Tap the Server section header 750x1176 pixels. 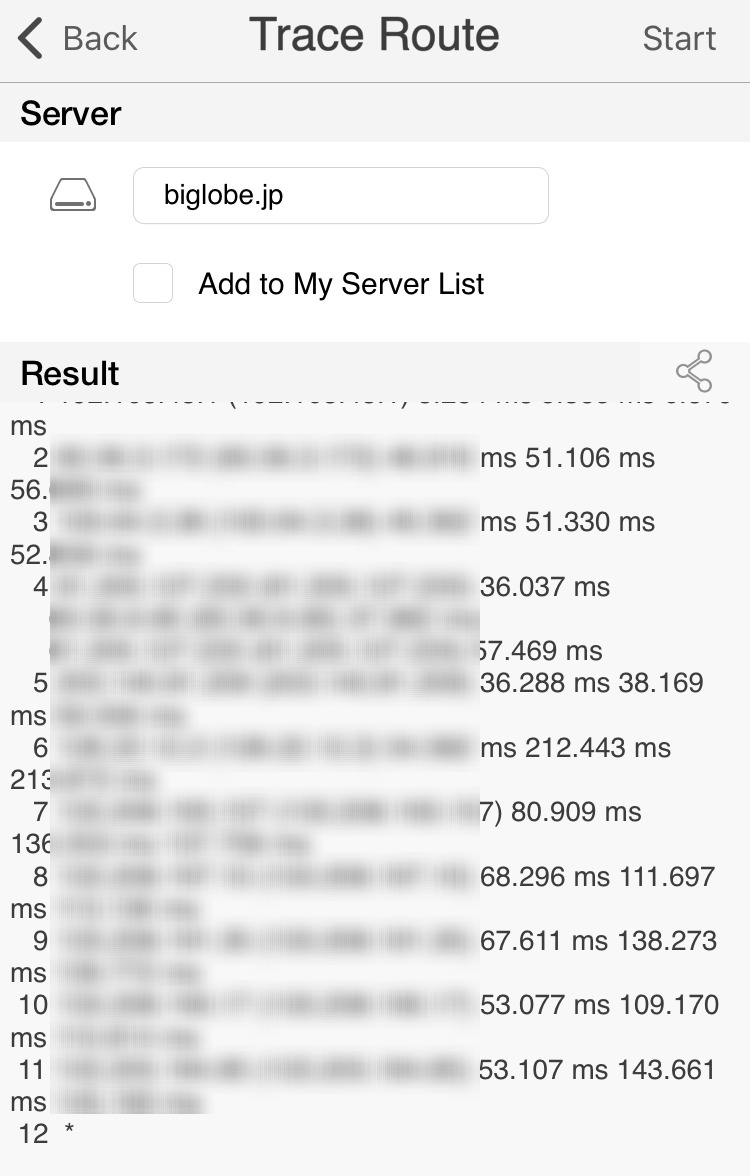coord(70,114)
